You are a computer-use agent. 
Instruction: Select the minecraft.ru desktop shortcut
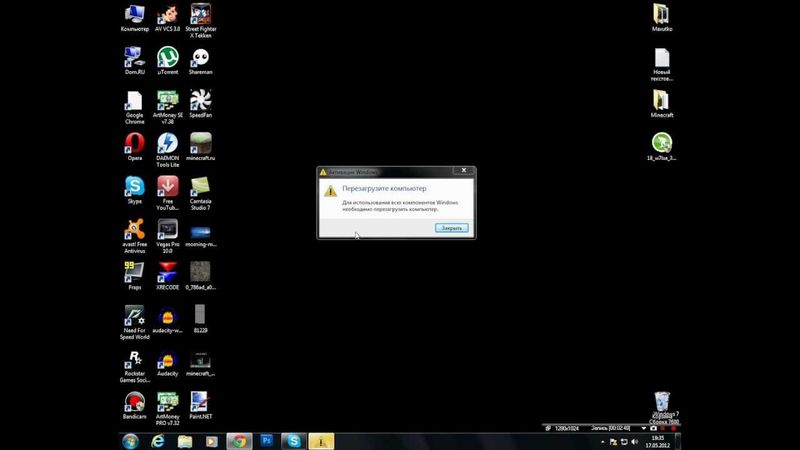click(201, 147)
